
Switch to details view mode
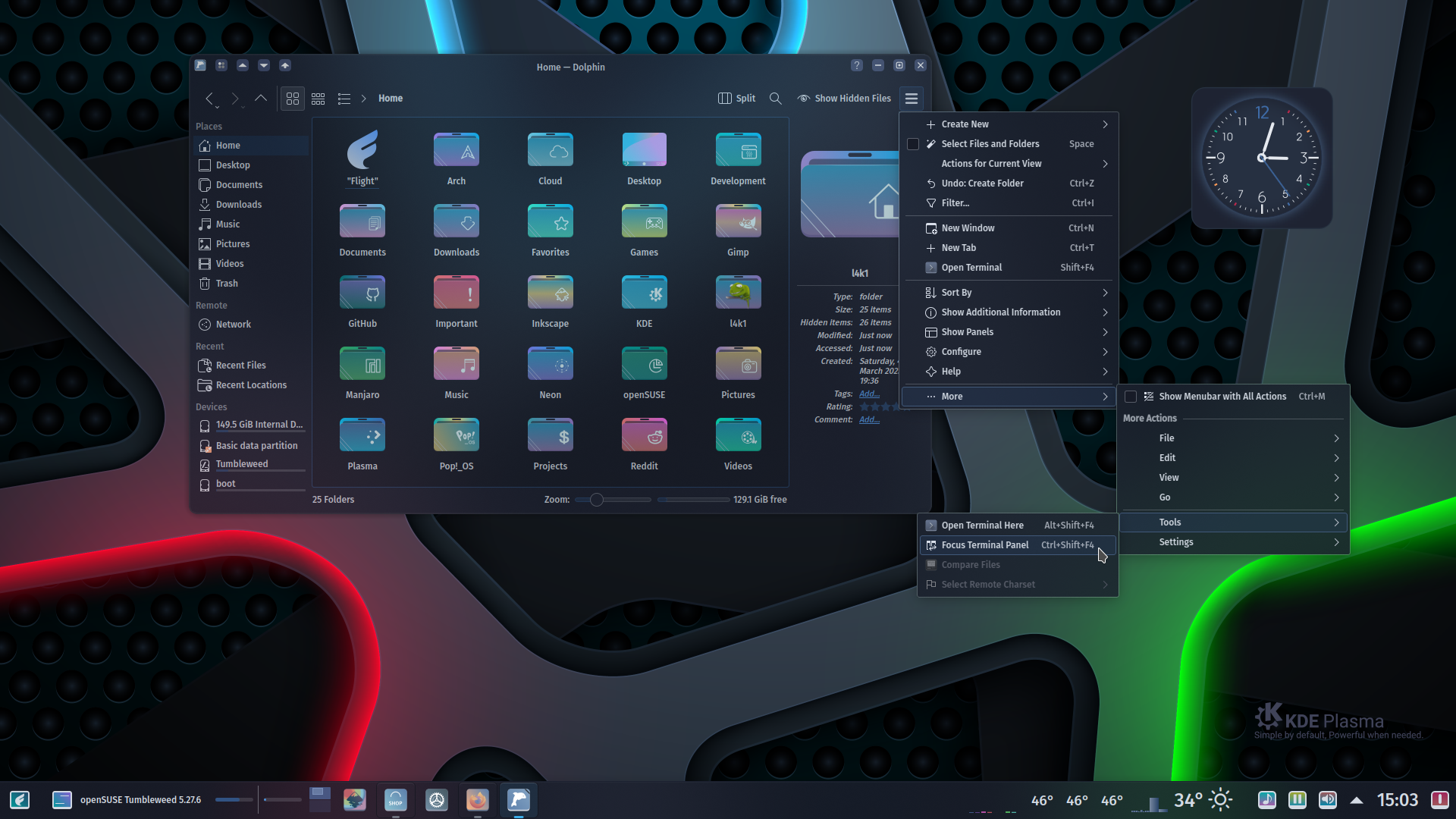(344, 99)
